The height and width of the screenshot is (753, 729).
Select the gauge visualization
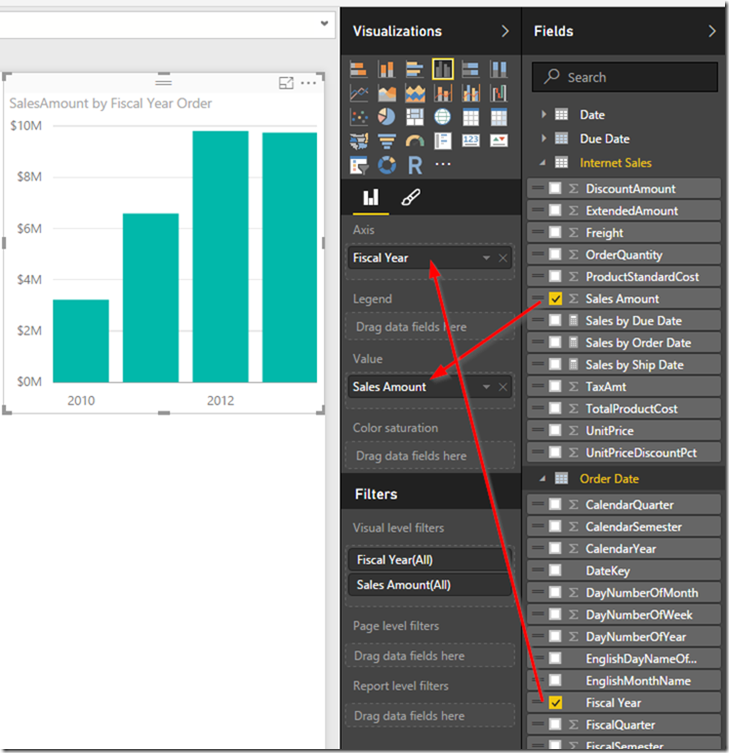click(414, 141)
